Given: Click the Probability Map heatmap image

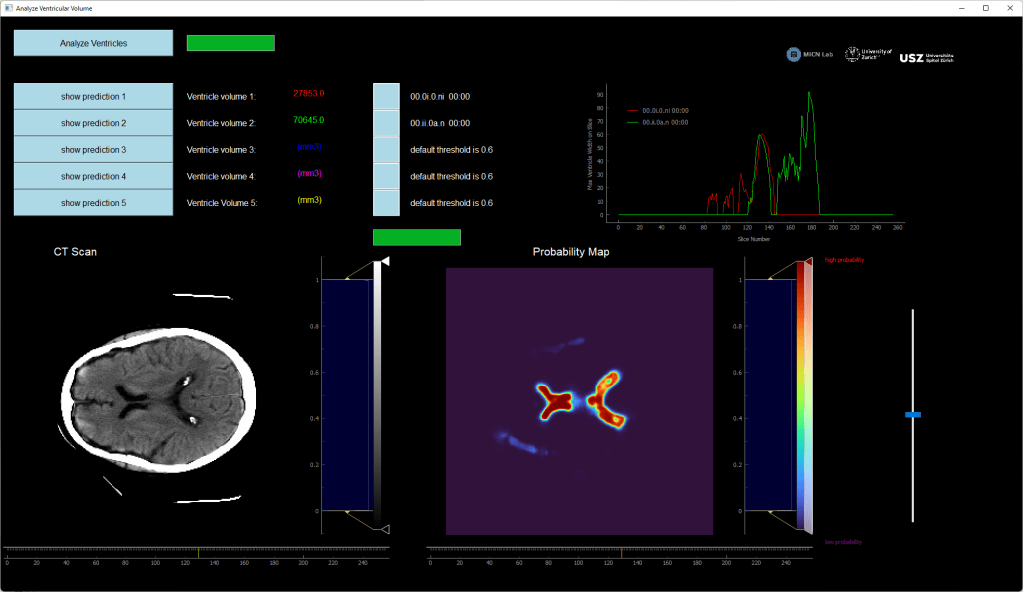Looking at the screenshot, I should 579,401.
